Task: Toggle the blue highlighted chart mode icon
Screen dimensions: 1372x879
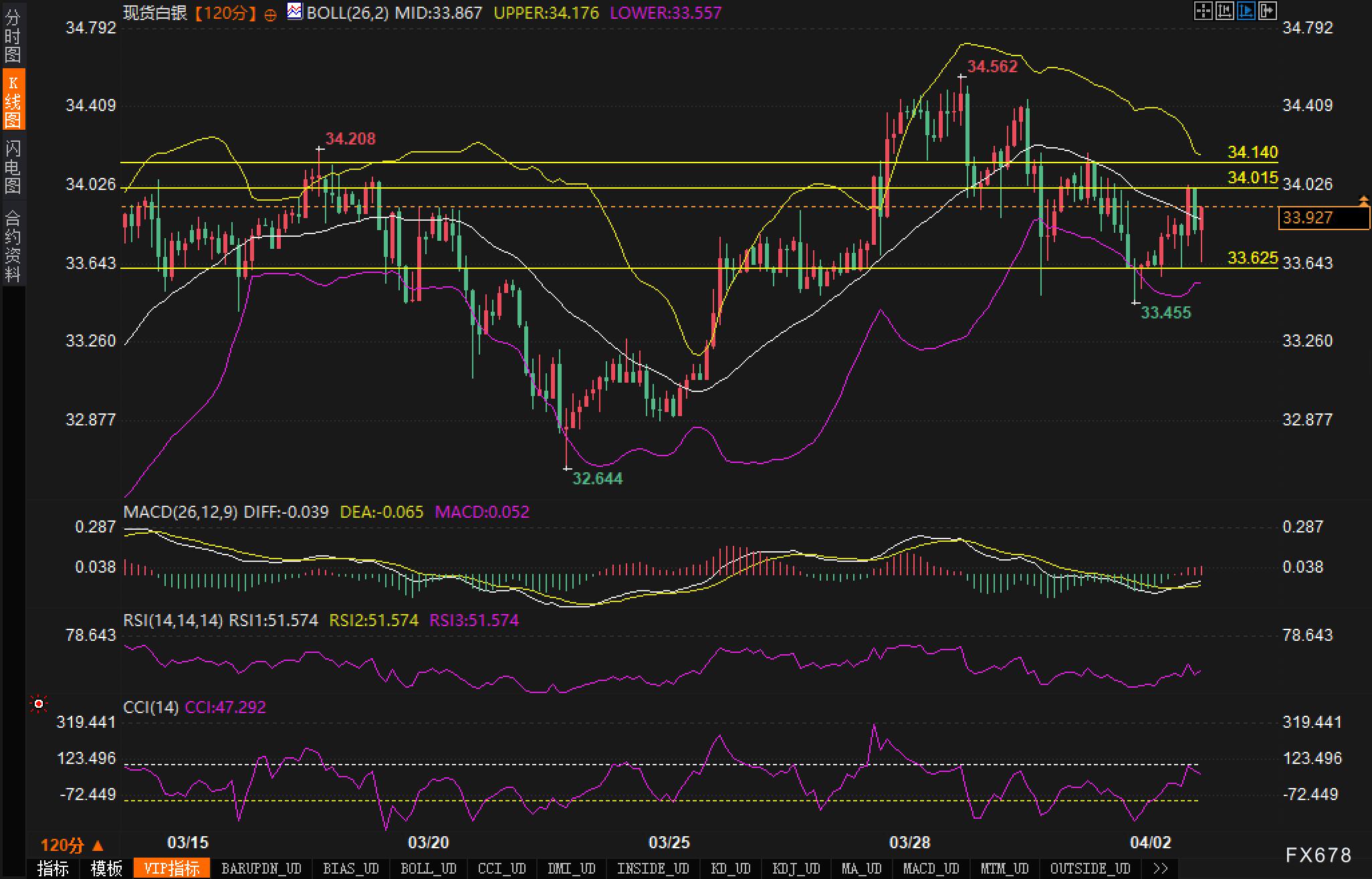Action: tap(1246, 11)
